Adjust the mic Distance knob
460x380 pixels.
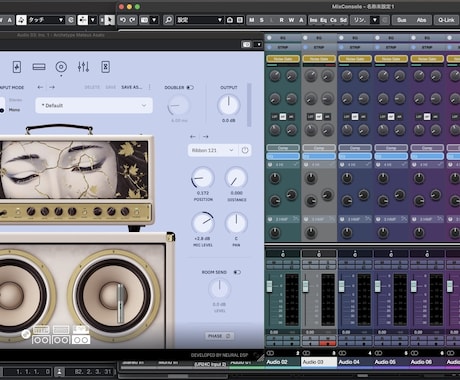tap(236, 178)
